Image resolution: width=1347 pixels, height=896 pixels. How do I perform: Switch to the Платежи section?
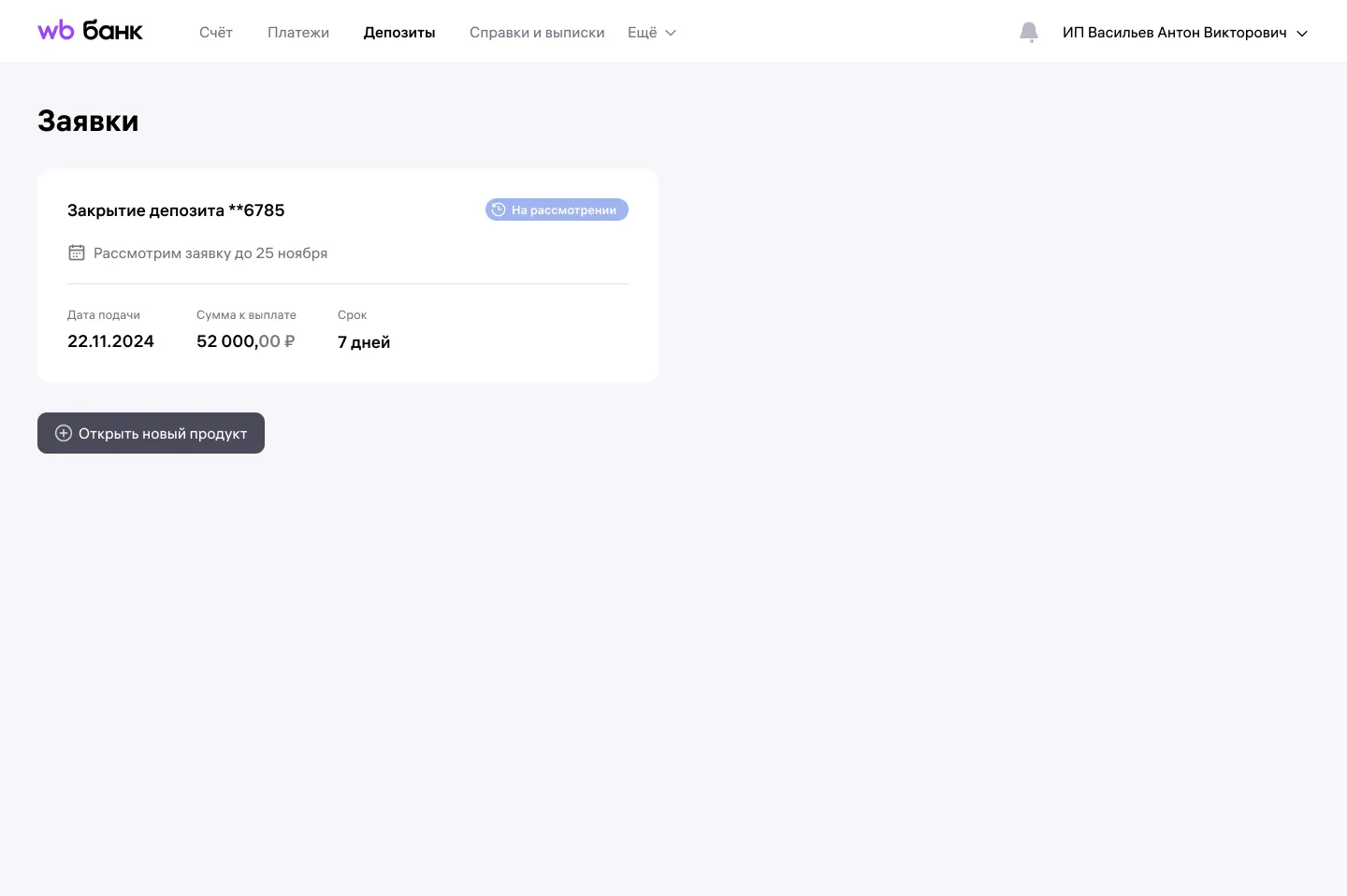tap(298, 33)
